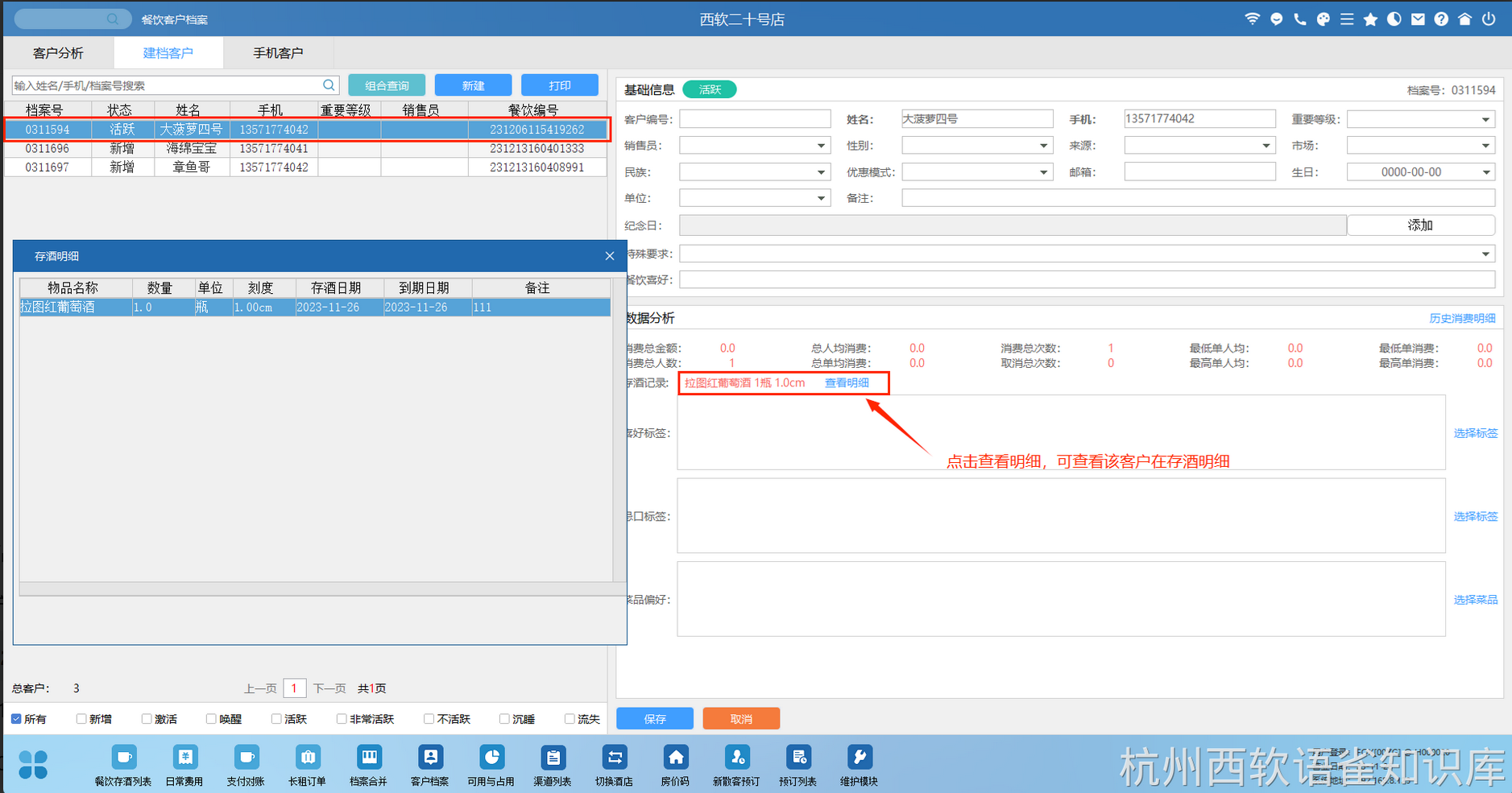
Task: Open 切换酒店 module icon
Action: pos(614,758)
